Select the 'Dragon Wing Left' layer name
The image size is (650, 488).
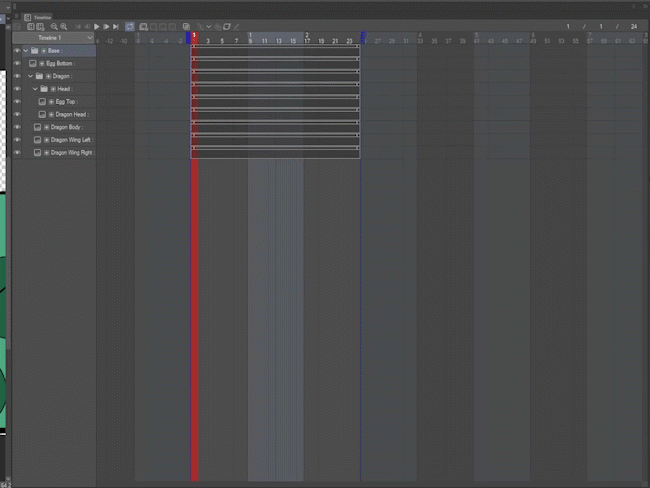[71, 140]
